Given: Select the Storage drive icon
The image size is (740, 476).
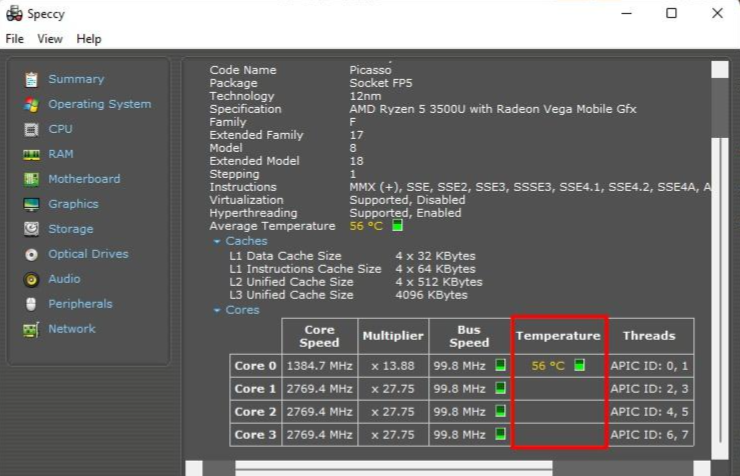Looking at the screenshot, I should pyautogui.click(x=31, y=229).
